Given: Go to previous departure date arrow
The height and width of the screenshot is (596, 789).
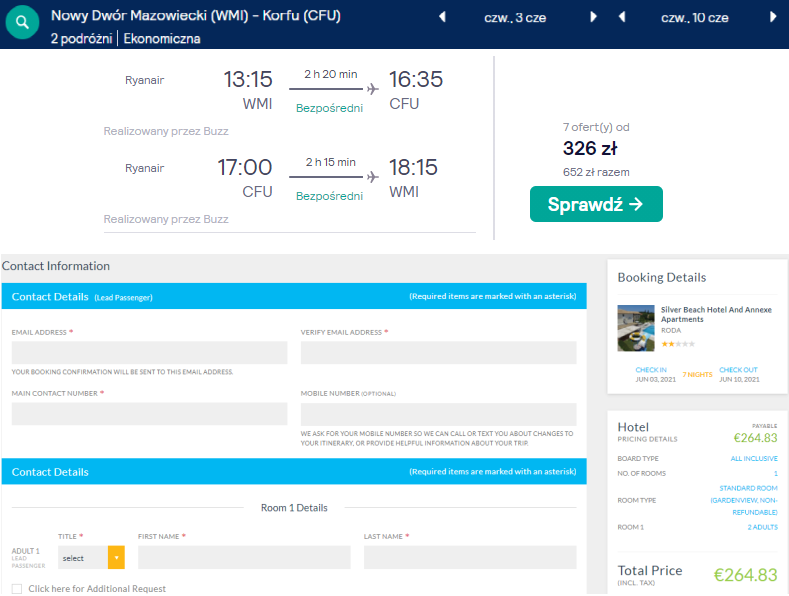Looking at the screenshot, I should [x=442, y=17].
